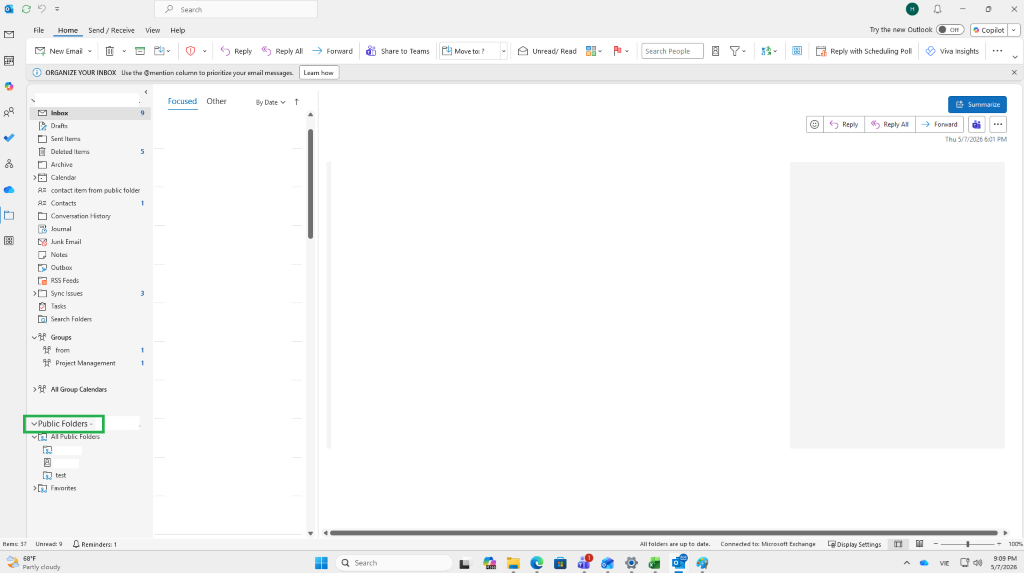Click the Viva Insights button
This screenshot has width=1024, height=573.
click(x=952, y=51)
